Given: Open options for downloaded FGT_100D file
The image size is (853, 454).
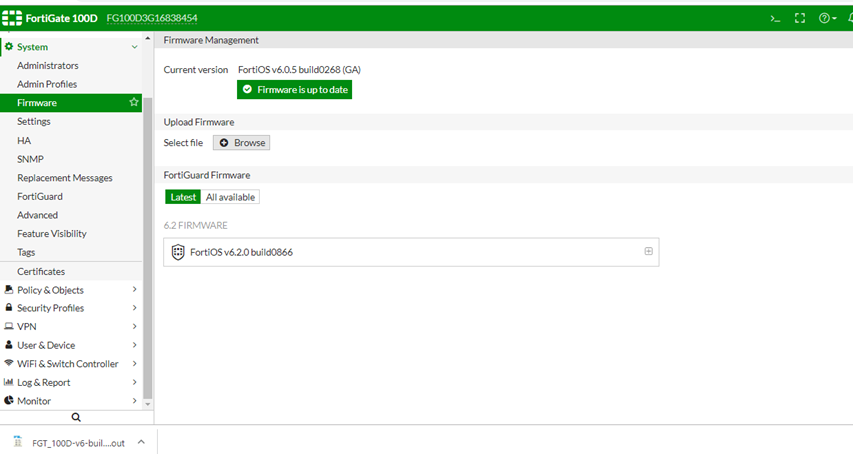Looking at the screenshot, I should click(141, 442).
